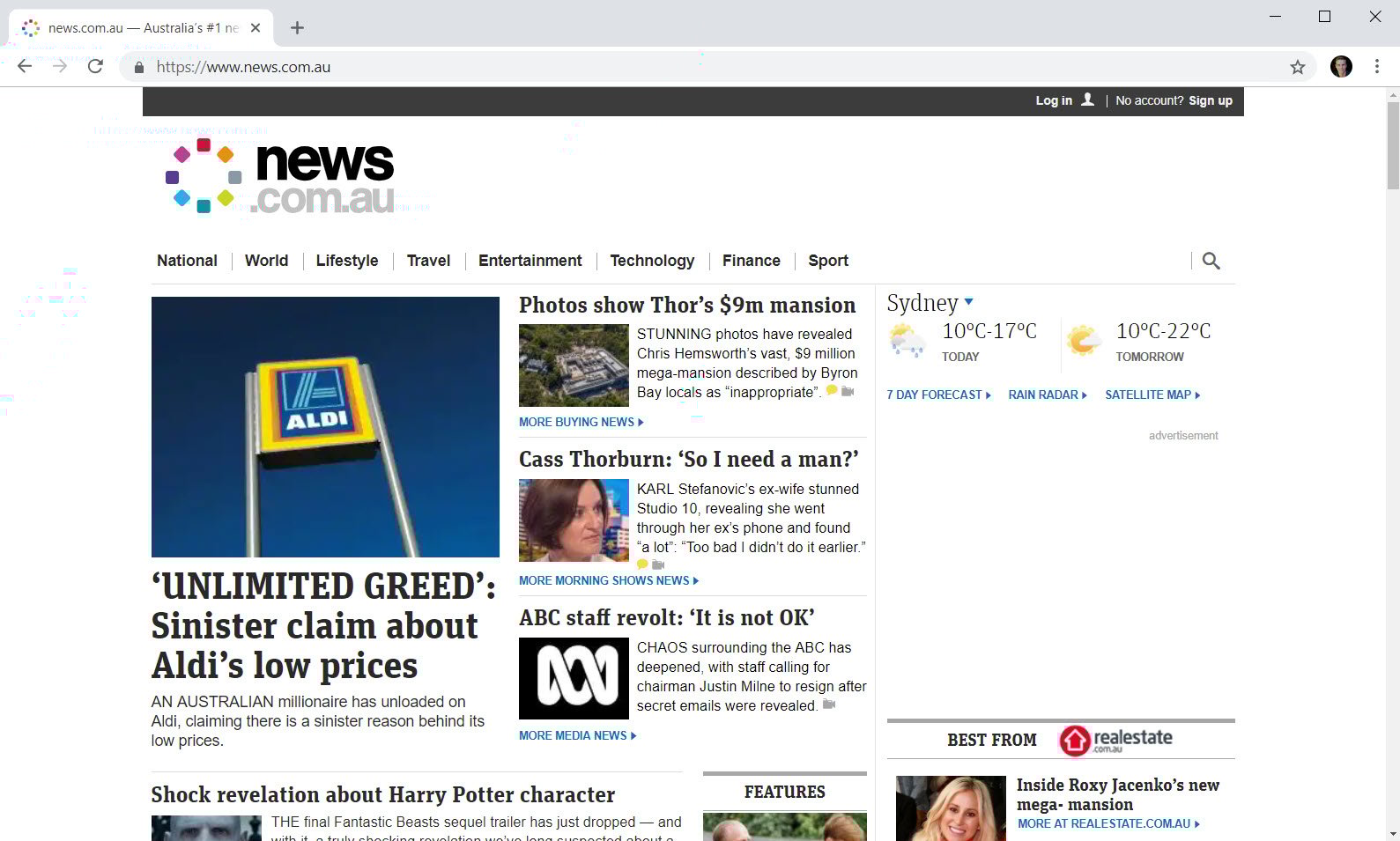Open Shock revelation about Harry Potter character
This screenshot has width=1400, height=841.
click(x=383, y=794)
